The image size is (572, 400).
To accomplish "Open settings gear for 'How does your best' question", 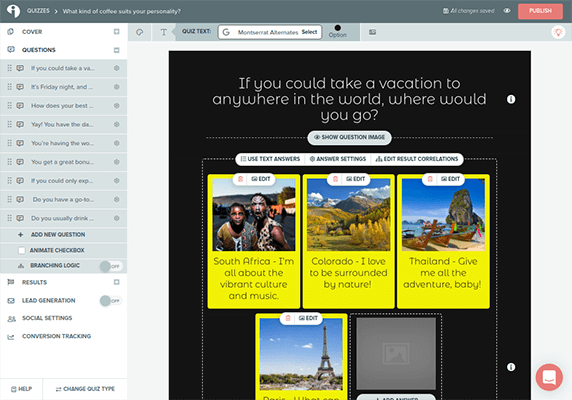I will tap(117, 106).
